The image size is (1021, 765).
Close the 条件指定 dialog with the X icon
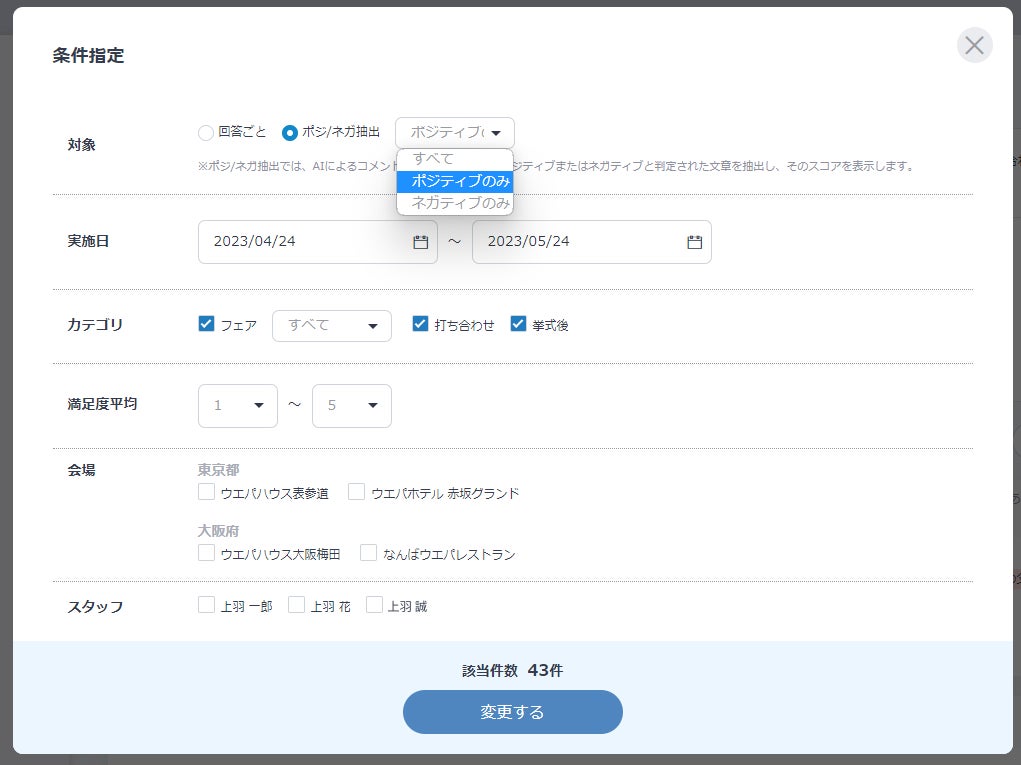(x=974, y=46)
